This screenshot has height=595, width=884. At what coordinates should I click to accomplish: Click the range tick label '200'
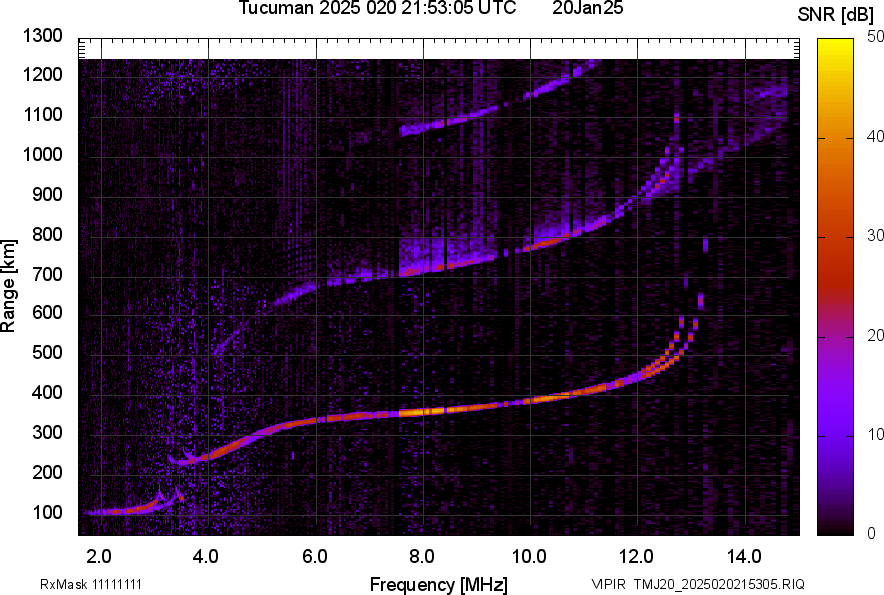pyautogui.click(x=47, y=472)
